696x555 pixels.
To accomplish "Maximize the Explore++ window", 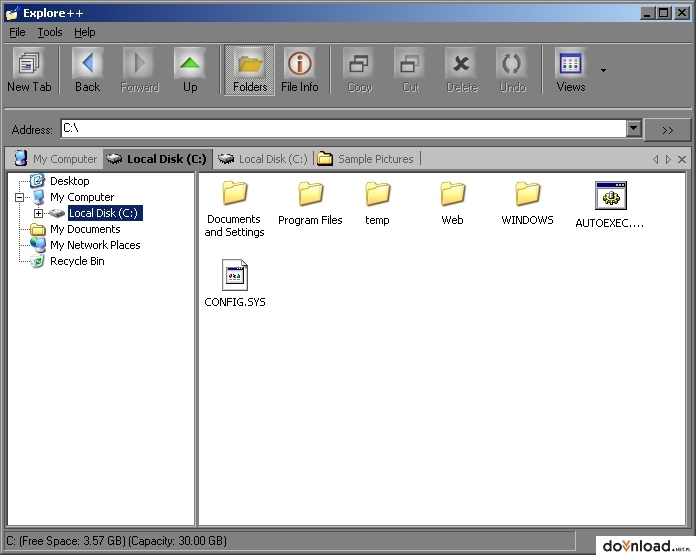I will 664,13.
